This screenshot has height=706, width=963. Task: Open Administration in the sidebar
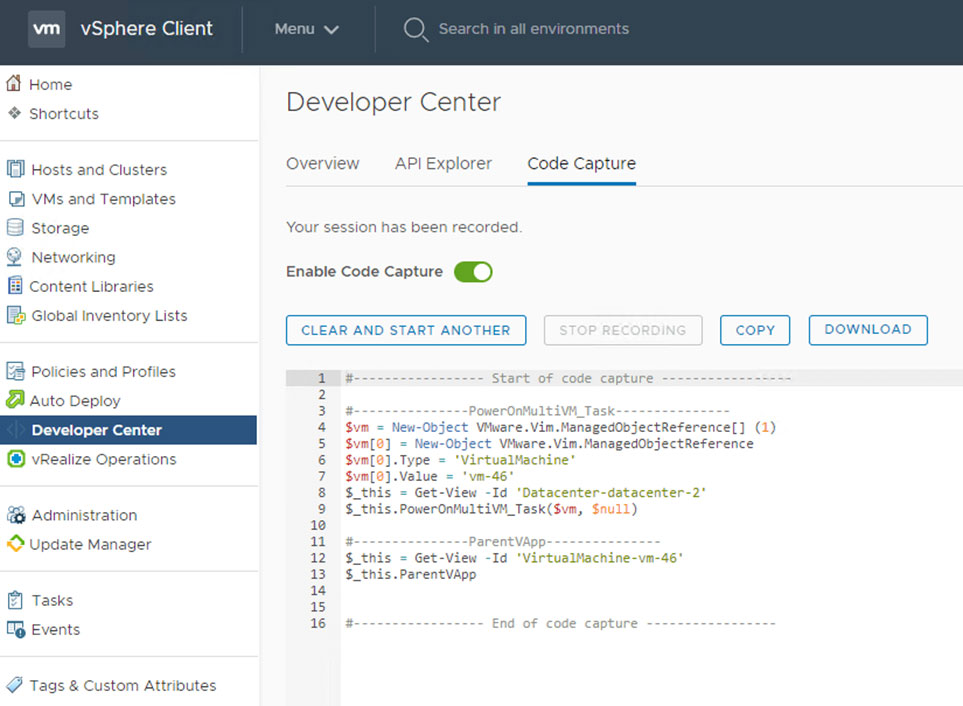coord(84,515)
